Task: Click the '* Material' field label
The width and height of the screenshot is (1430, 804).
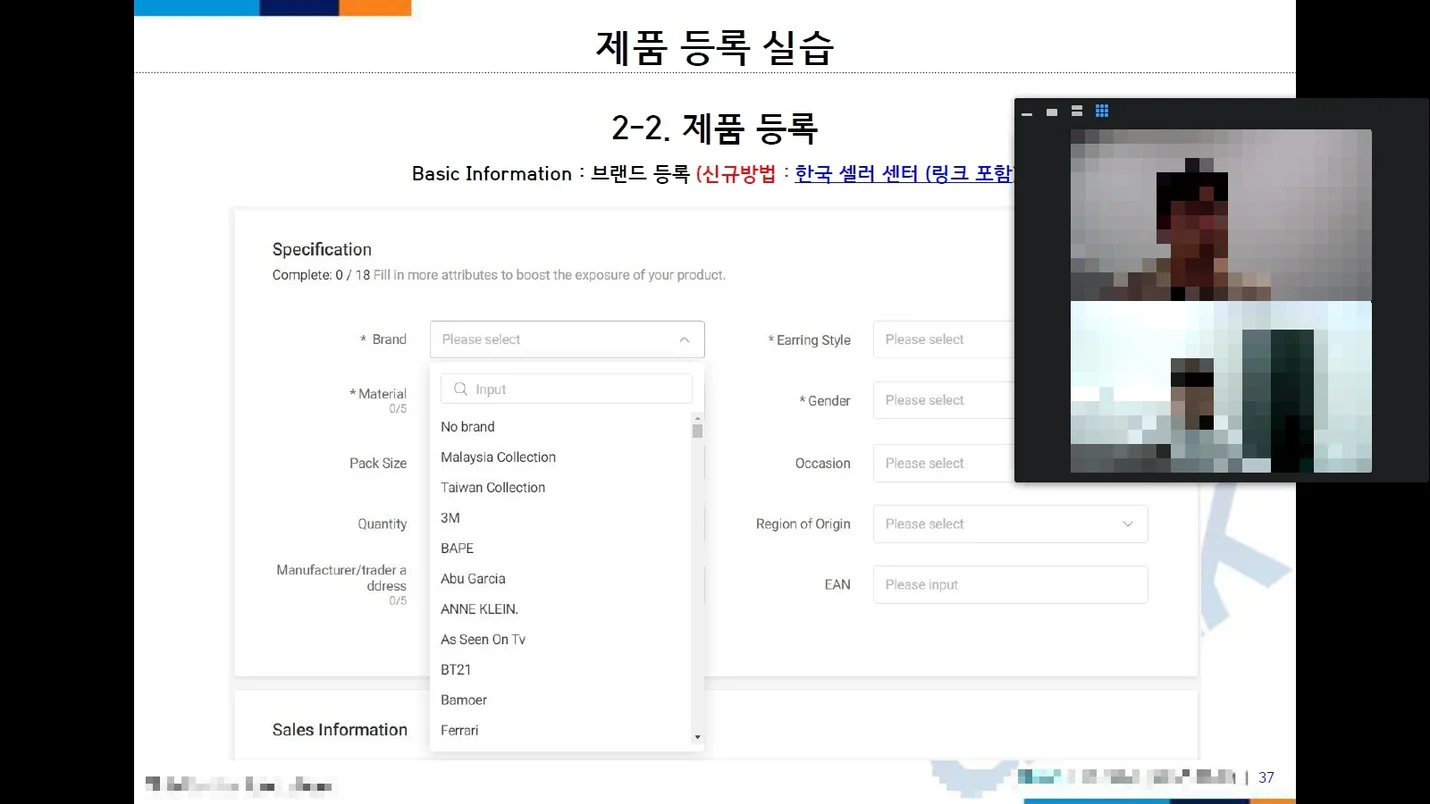Action: tap(378, 394)
